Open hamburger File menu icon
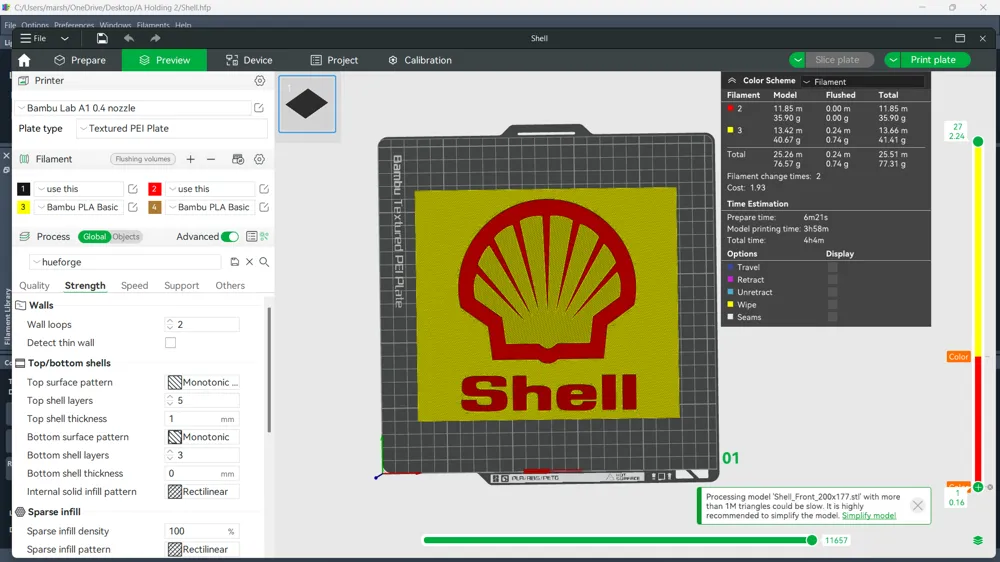1000x562 pixels. (x=26, y=38)
